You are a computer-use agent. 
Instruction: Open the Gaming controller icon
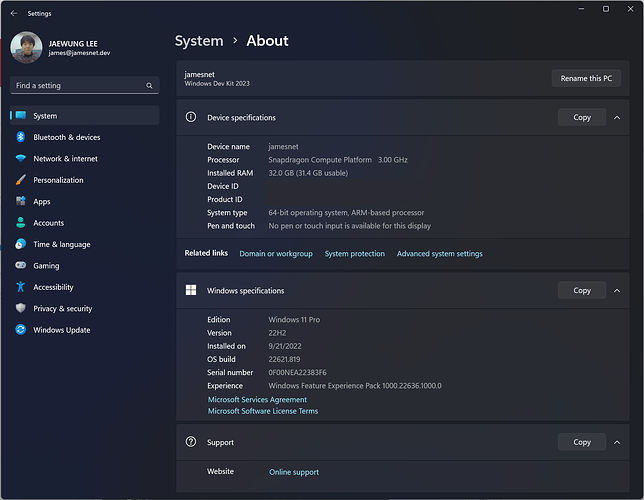pos(21,265)
